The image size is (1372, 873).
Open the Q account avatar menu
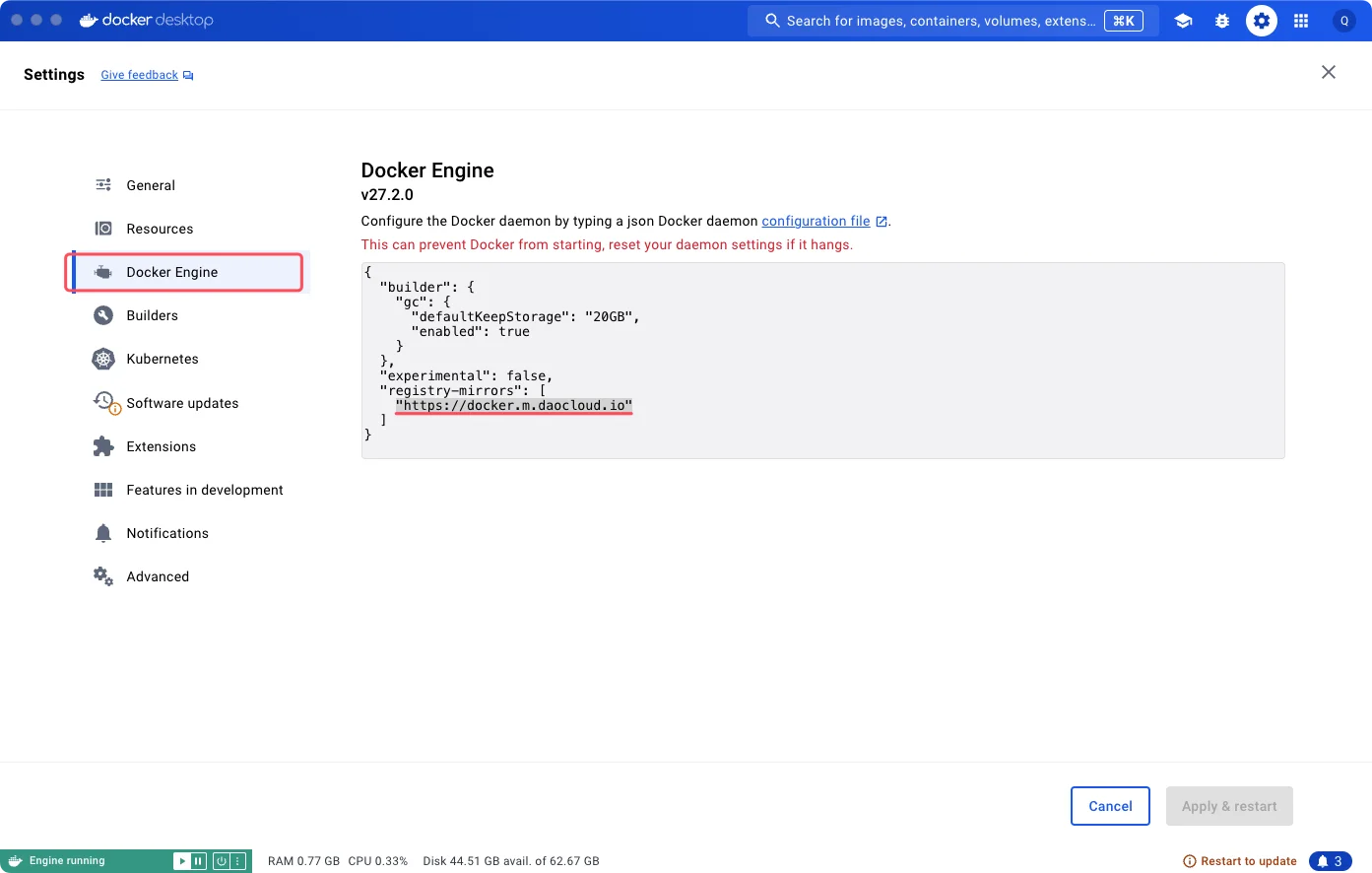pyautogui.click(x=1344, y=20)
